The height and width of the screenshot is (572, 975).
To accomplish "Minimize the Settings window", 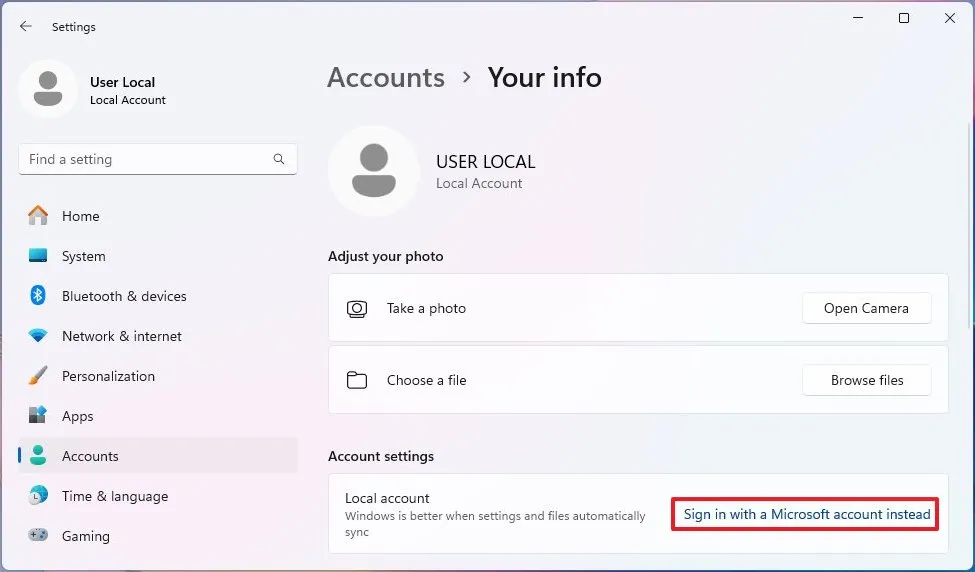I will [858, 18].
